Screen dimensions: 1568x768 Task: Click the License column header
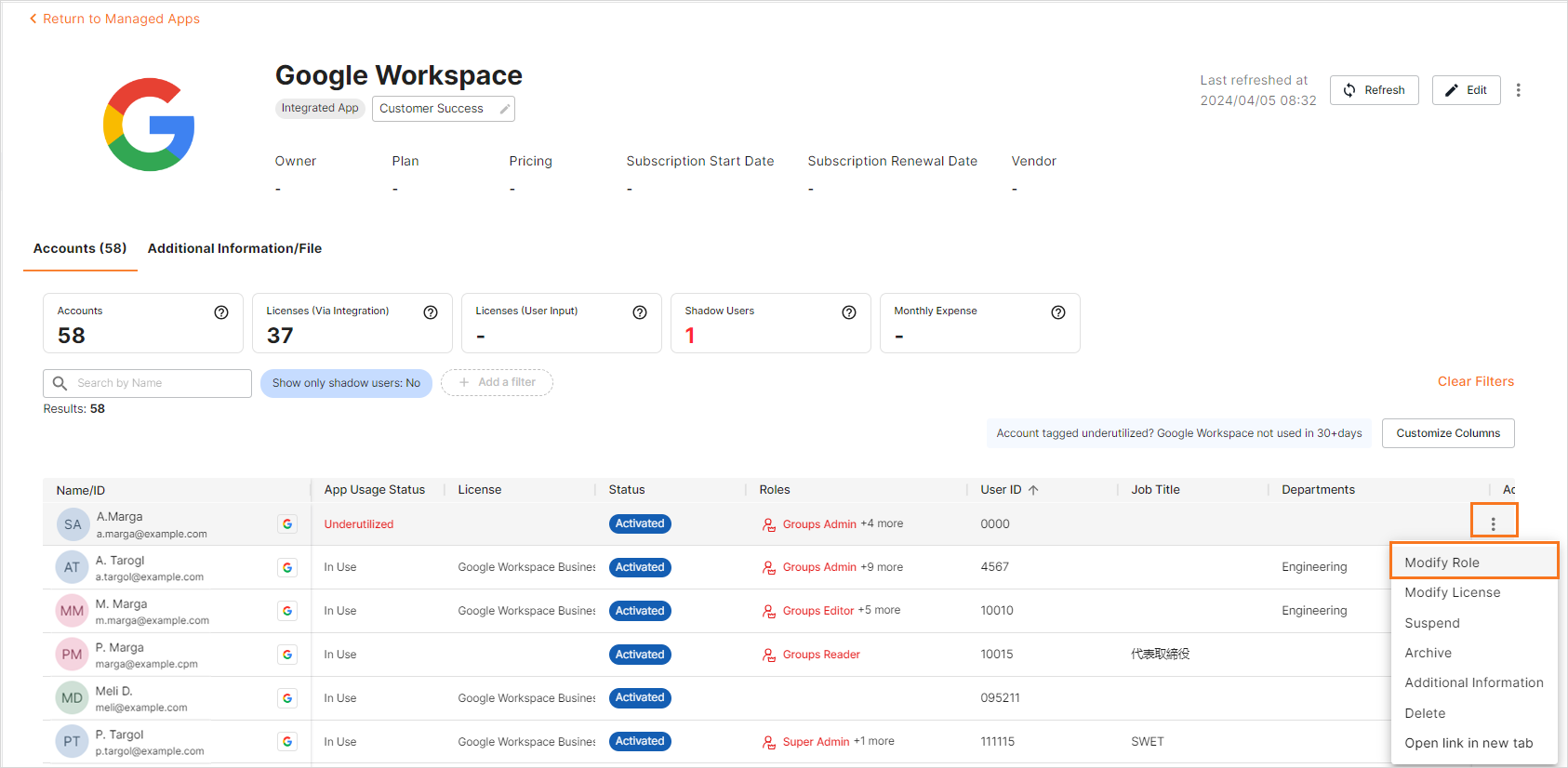480,490
